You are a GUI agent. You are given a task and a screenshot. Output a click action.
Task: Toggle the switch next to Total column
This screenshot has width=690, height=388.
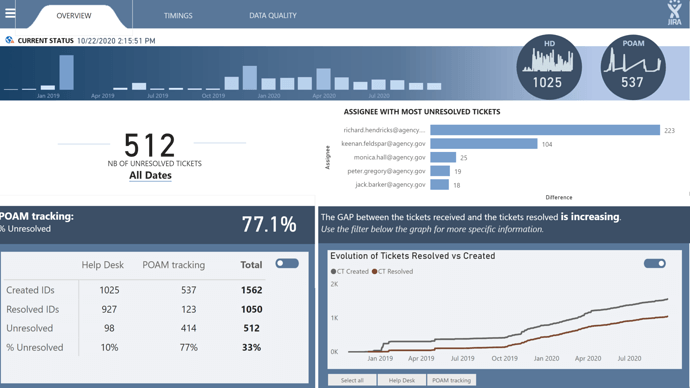(x=287, y=264)
